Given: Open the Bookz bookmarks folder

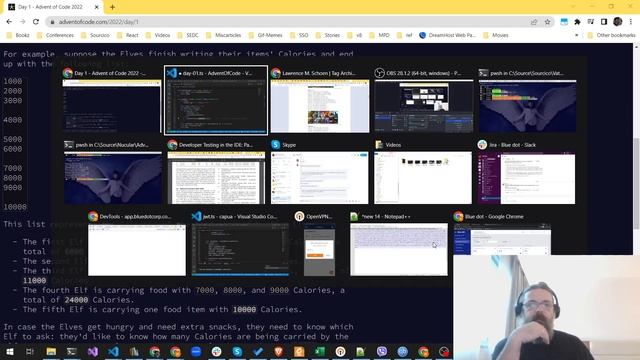Looking at the screenshot, I should pyautogui.click(x=18, y=35).
